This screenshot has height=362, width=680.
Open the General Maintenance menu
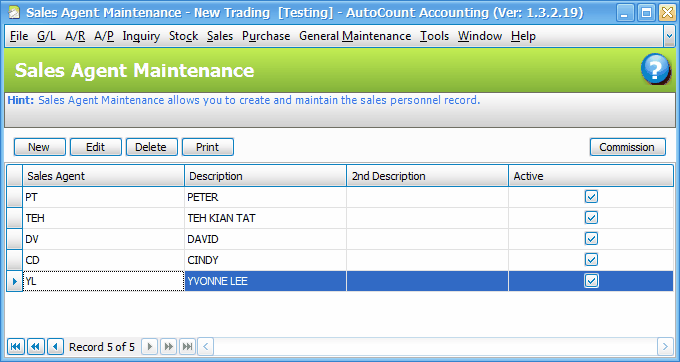[355, 36]
